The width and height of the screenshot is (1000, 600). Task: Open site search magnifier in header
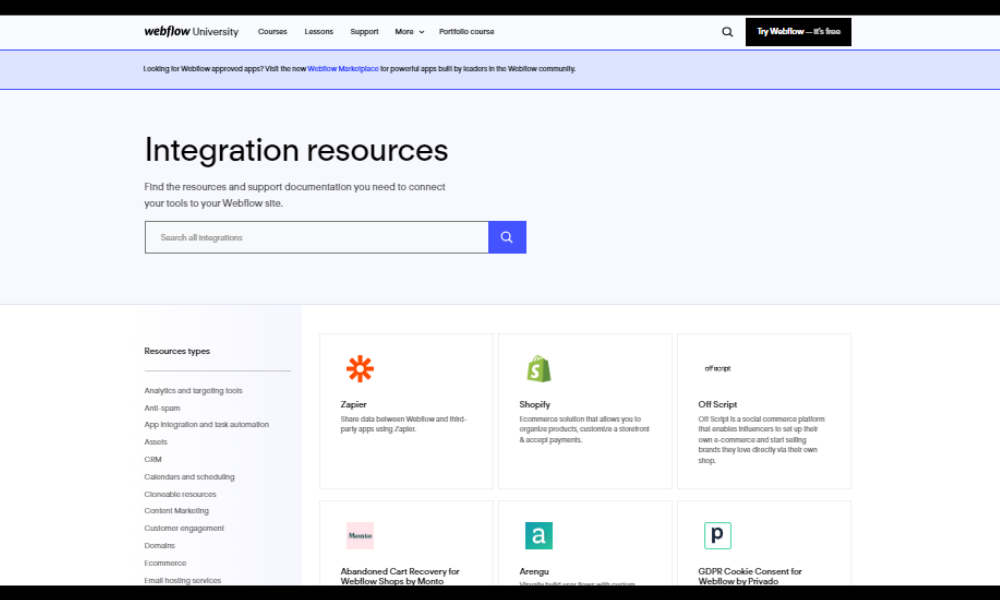coord(727,32)
